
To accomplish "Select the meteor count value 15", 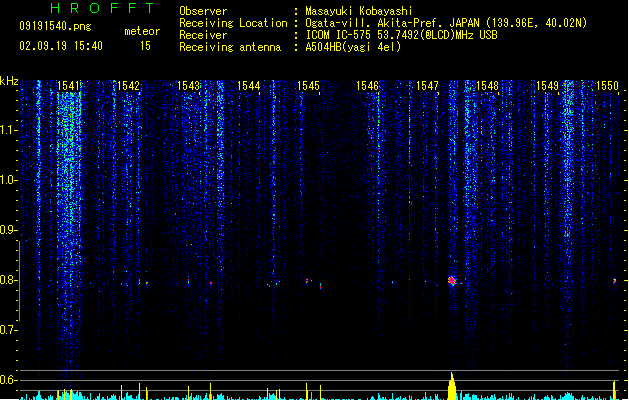I will [x=145, y=46].
